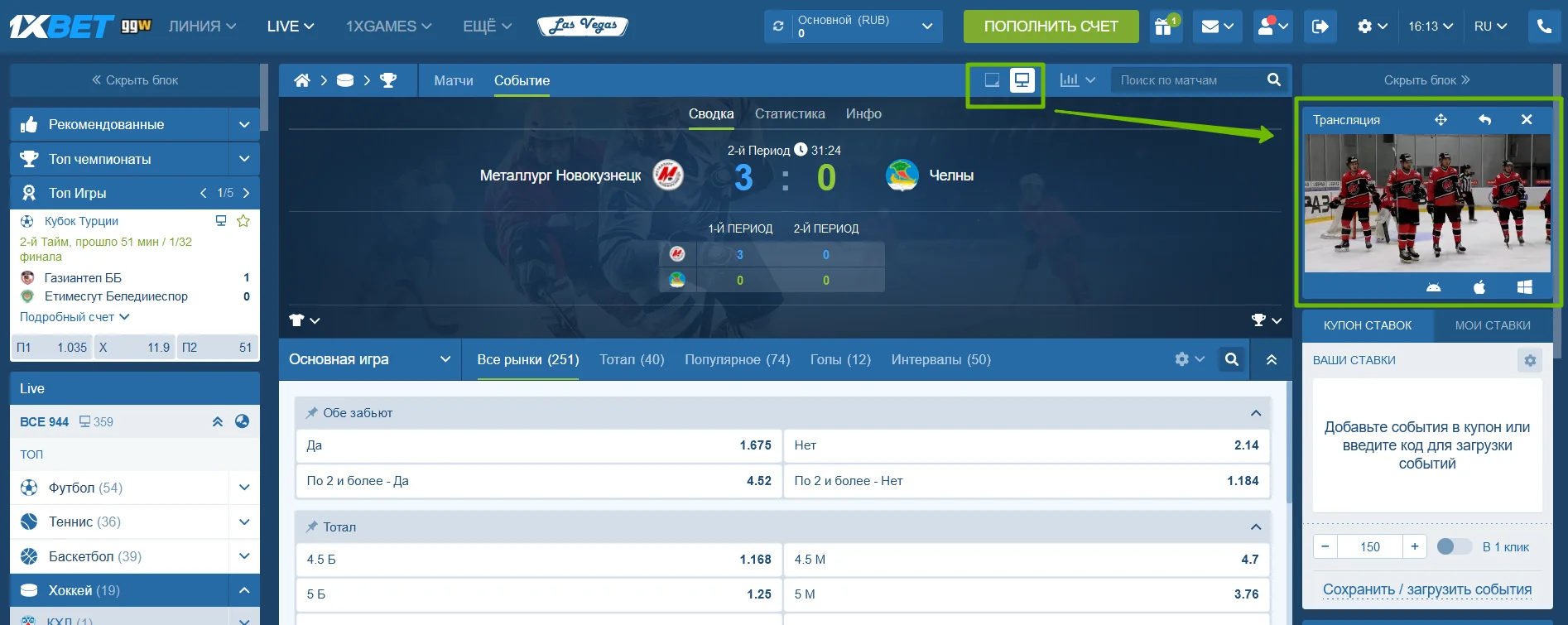The height and width of the screenshot is (625, 1568).
Task: Select the Windows app download icon
Action: coord(1525,287)
